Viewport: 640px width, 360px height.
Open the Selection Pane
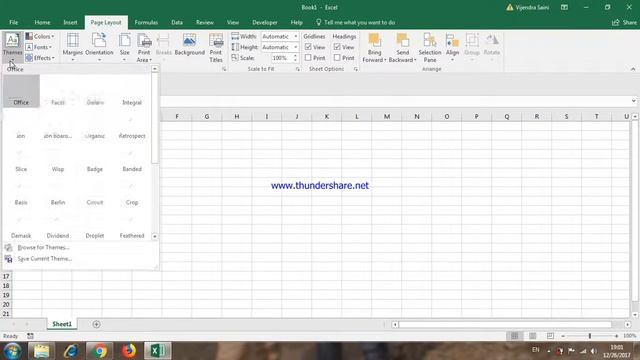click(430, 48)
